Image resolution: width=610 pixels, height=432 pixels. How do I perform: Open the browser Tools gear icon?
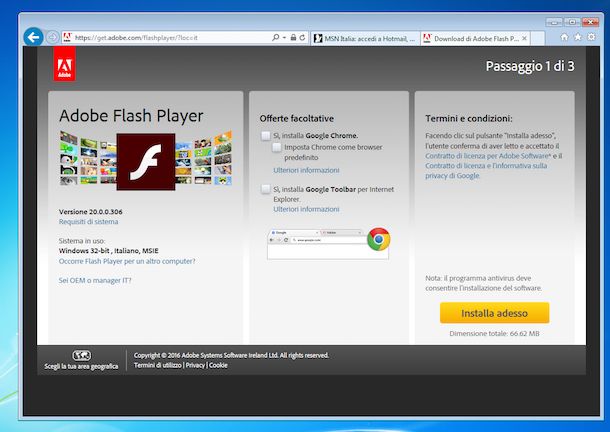[x=591, y=37]
